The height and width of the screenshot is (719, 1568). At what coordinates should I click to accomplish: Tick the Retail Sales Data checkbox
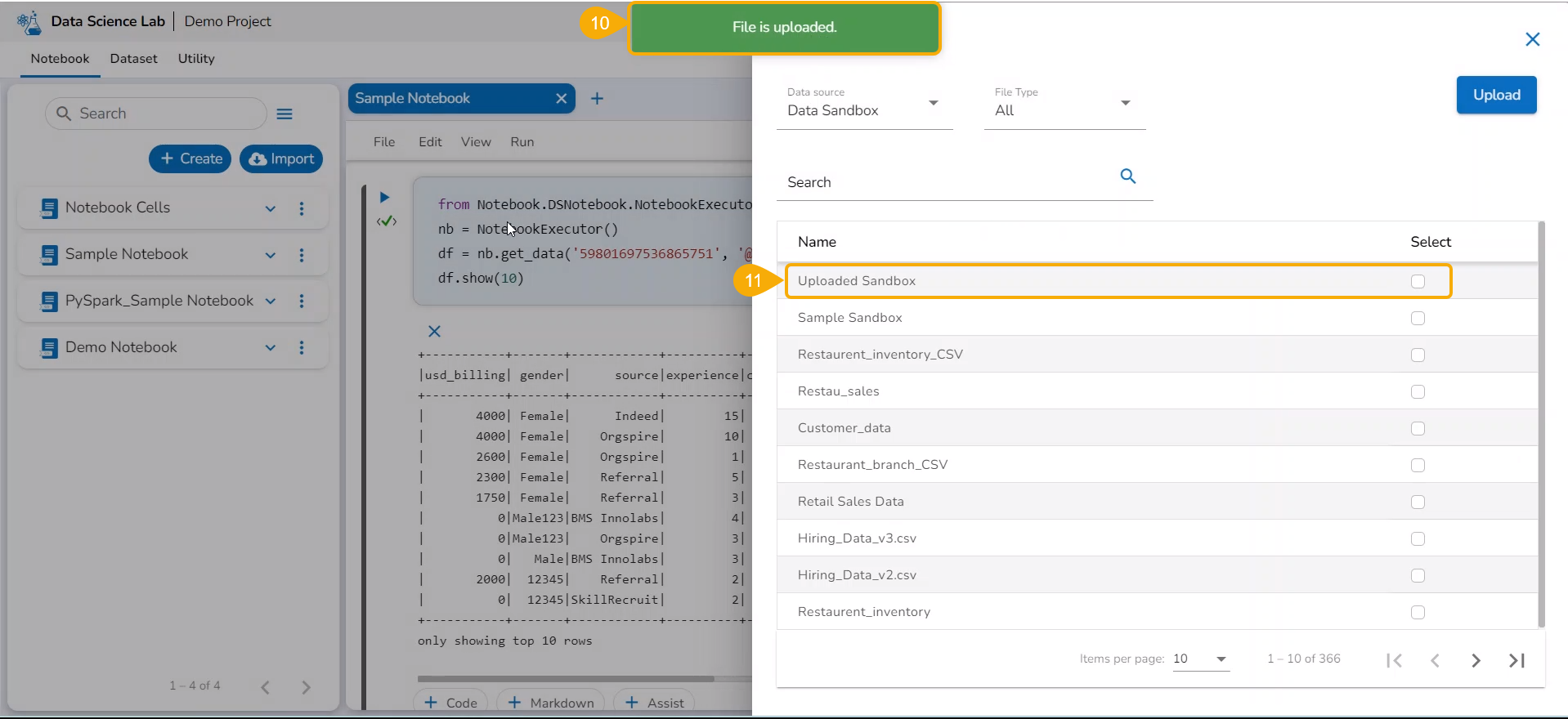pyautogui.click(x=1418, y=502)
